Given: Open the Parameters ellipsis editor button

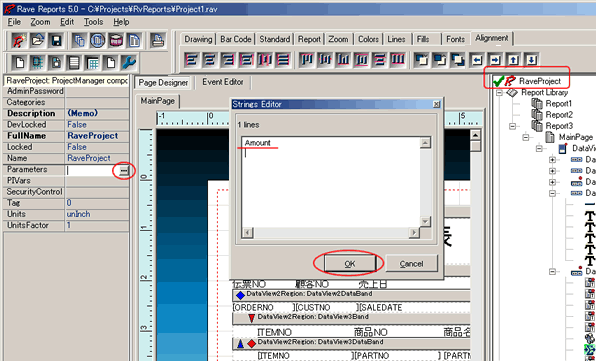Looking at the screenshot, I should [x=124, y=171].
